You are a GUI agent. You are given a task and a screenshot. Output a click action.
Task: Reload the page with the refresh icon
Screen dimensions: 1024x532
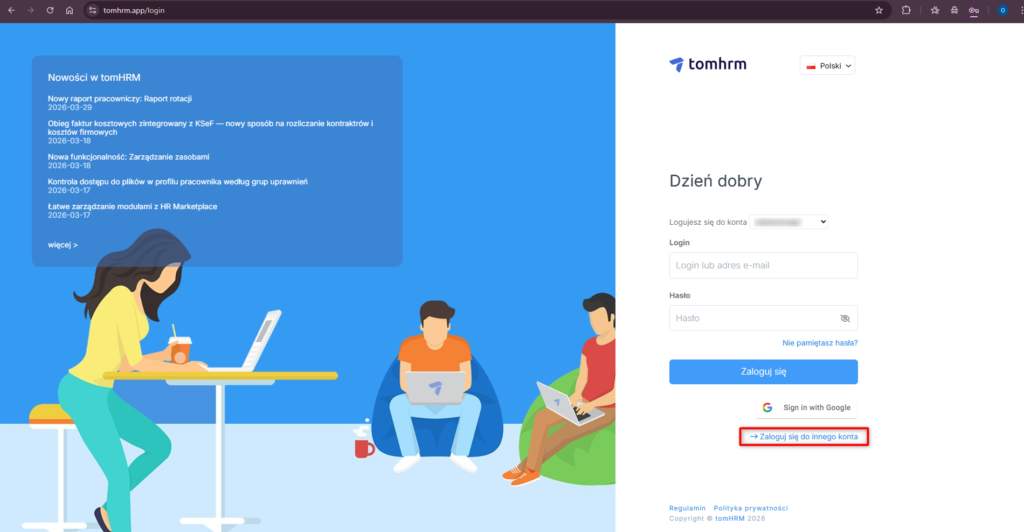pos(50,10)
